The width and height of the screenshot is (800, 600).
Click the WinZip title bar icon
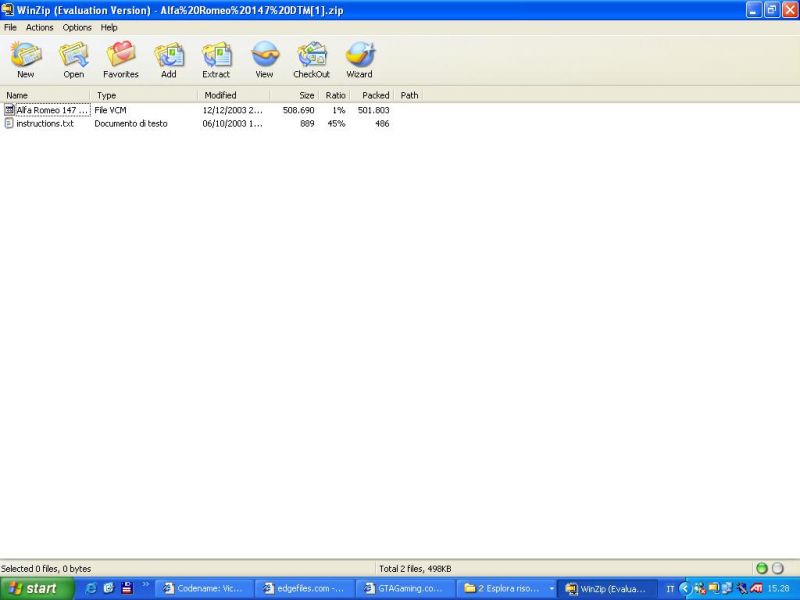[7, 10]
